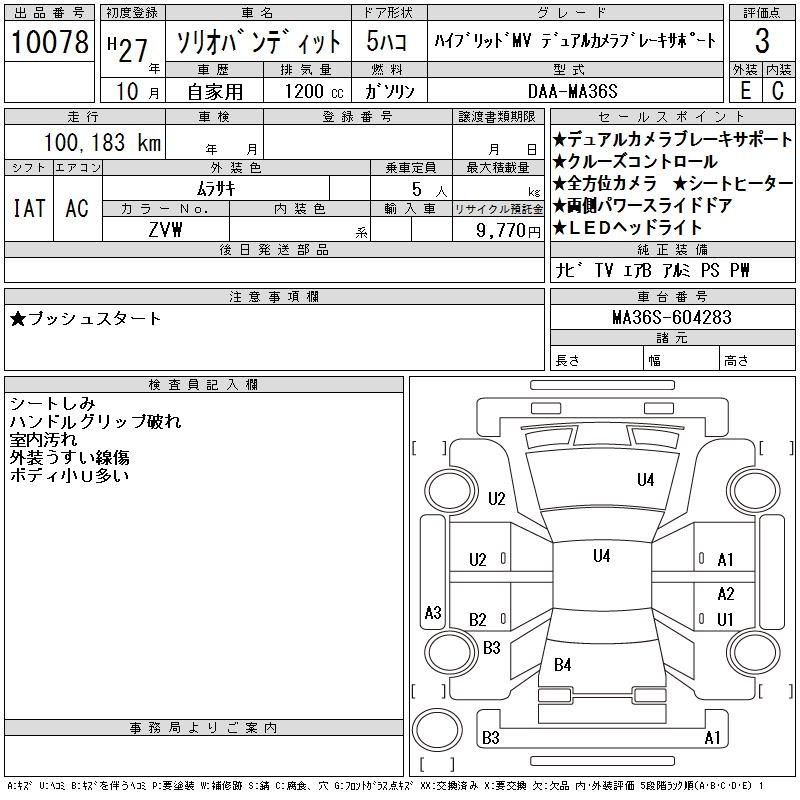Click the ハンドルグリップ破れ inspector note
Image resolution: width=800 pixels, height=800 pixels.
(95, 422)
